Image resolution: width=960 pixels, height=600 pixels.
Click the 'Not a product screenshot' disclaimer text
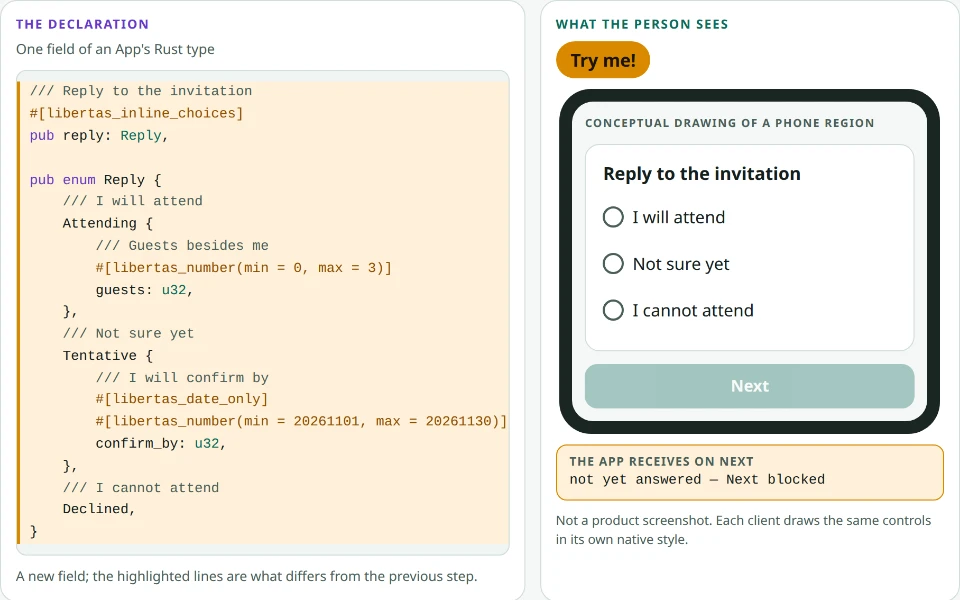pyautogui.click(x=743, y=530)
